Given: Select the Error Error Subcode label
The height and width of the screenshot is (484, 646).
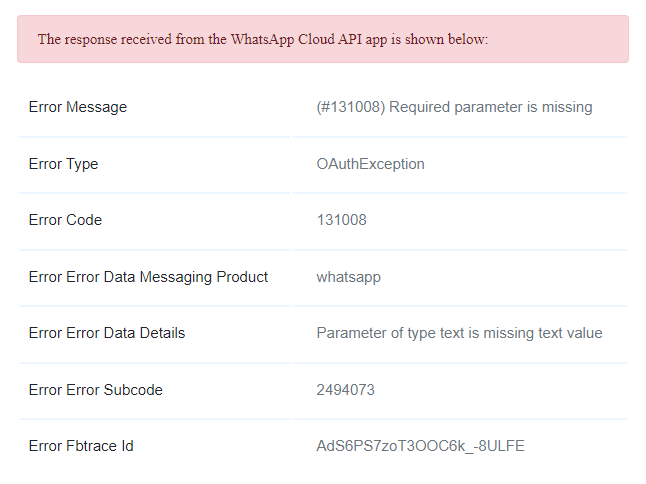Looking at the screenshot, I should (96, 390).
